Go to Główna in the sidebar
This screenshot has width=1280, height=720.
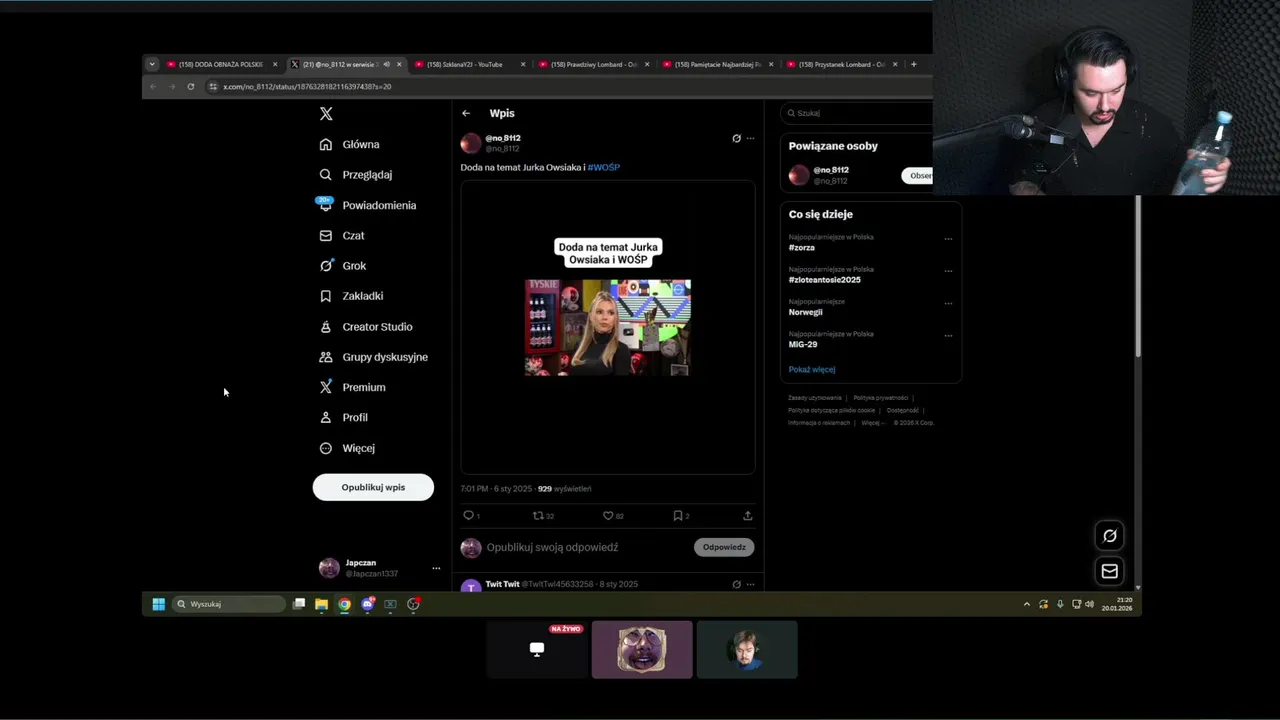coord(349,144)
